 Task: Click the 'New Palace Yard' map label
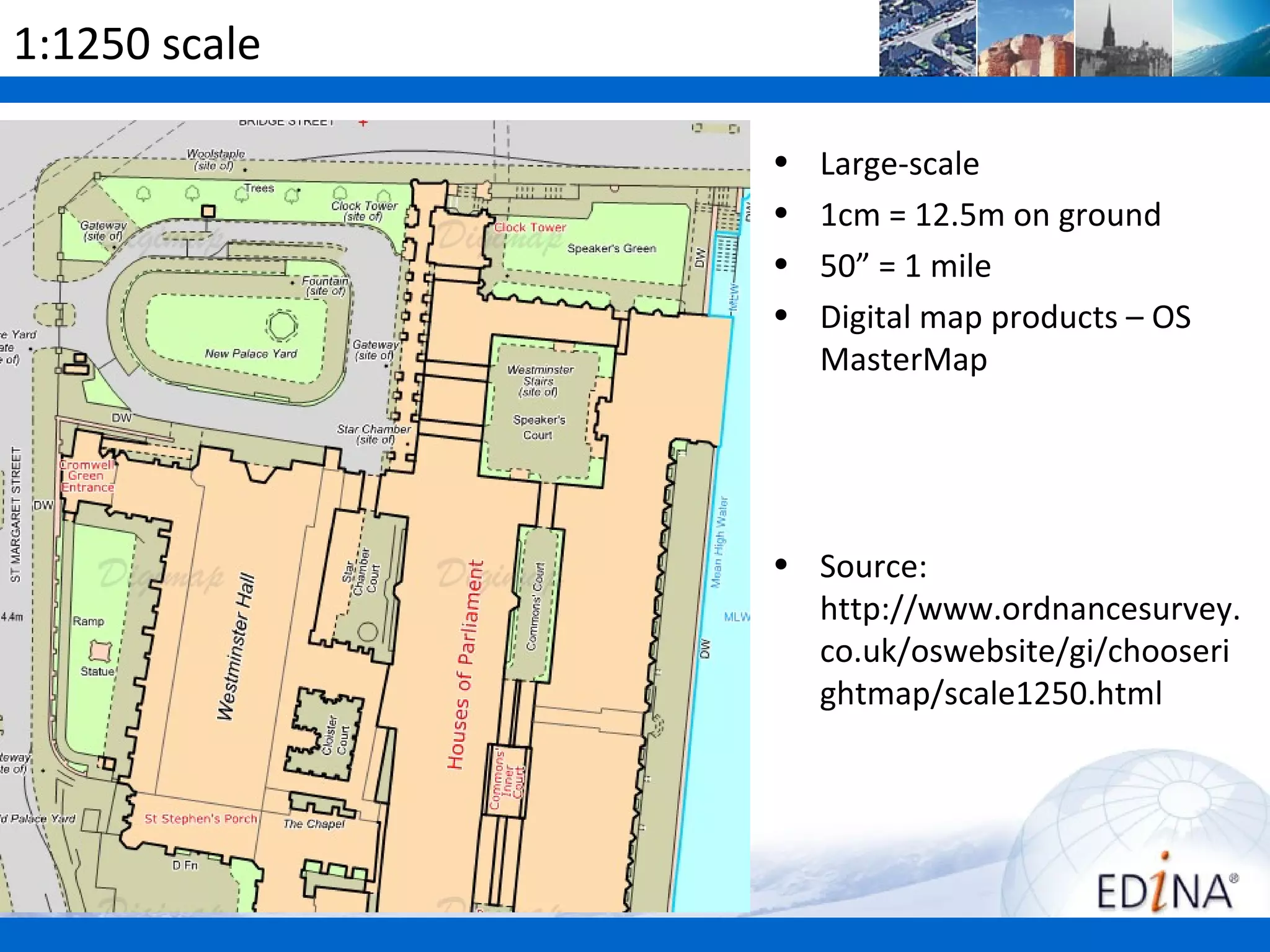coord(251,354)
